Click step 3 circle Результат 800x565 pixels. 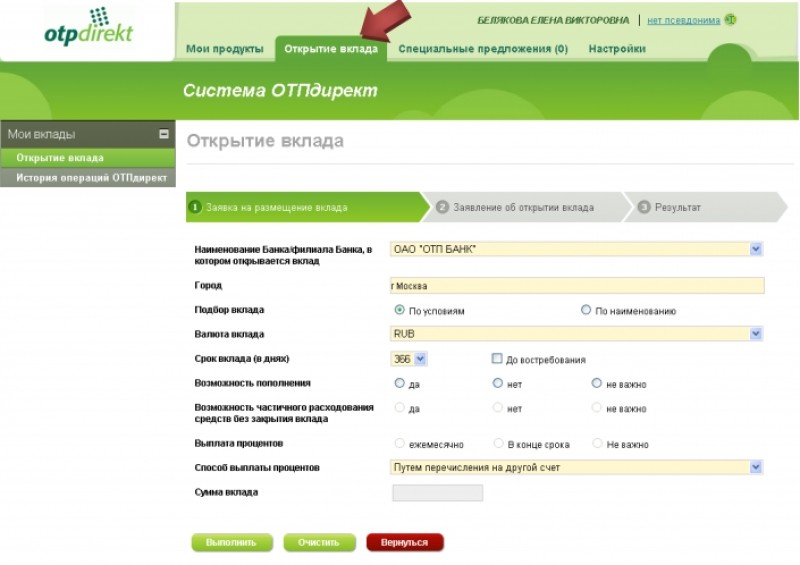[x=644, y=207]
